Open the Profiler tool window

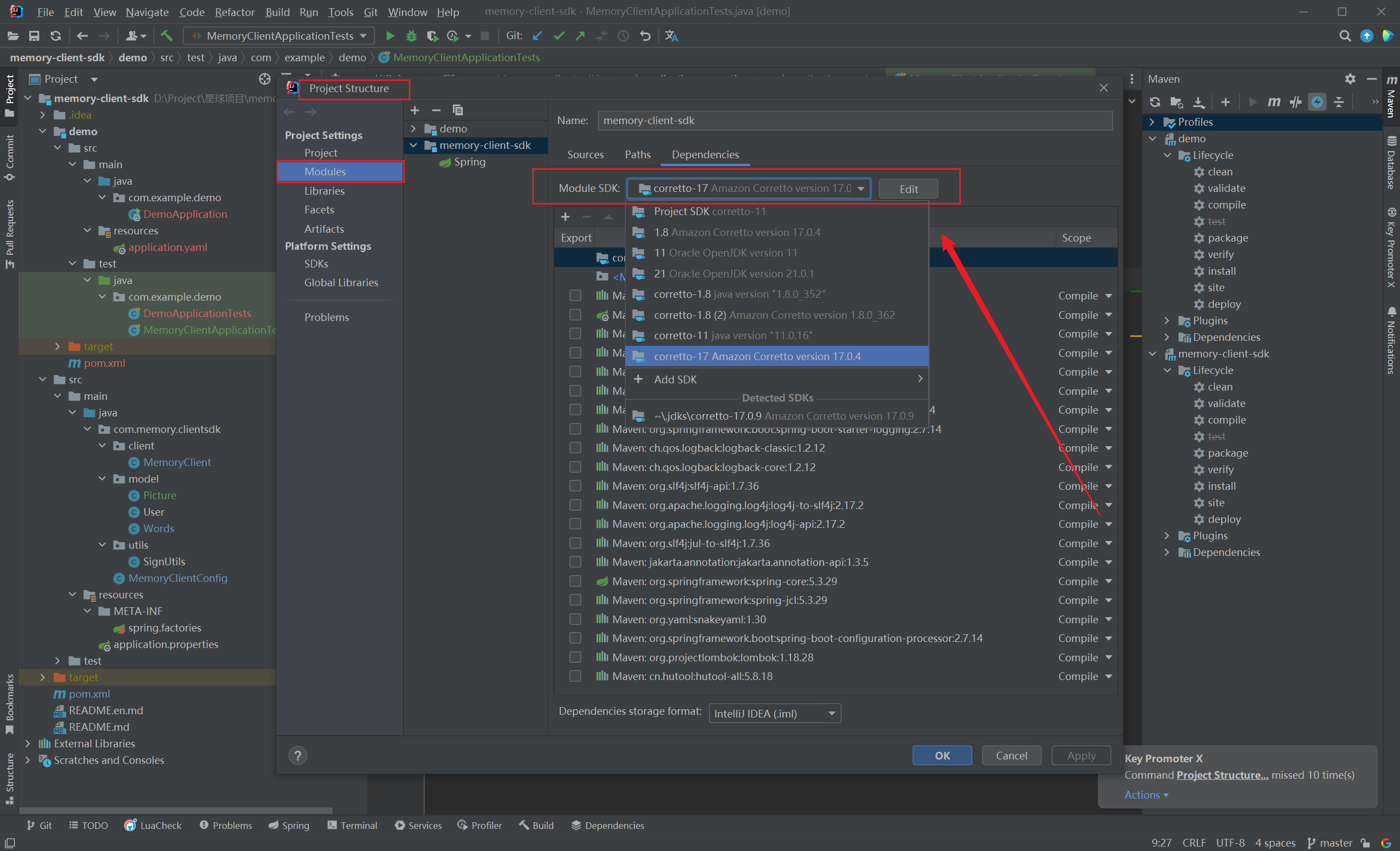[x=479, y=826]
